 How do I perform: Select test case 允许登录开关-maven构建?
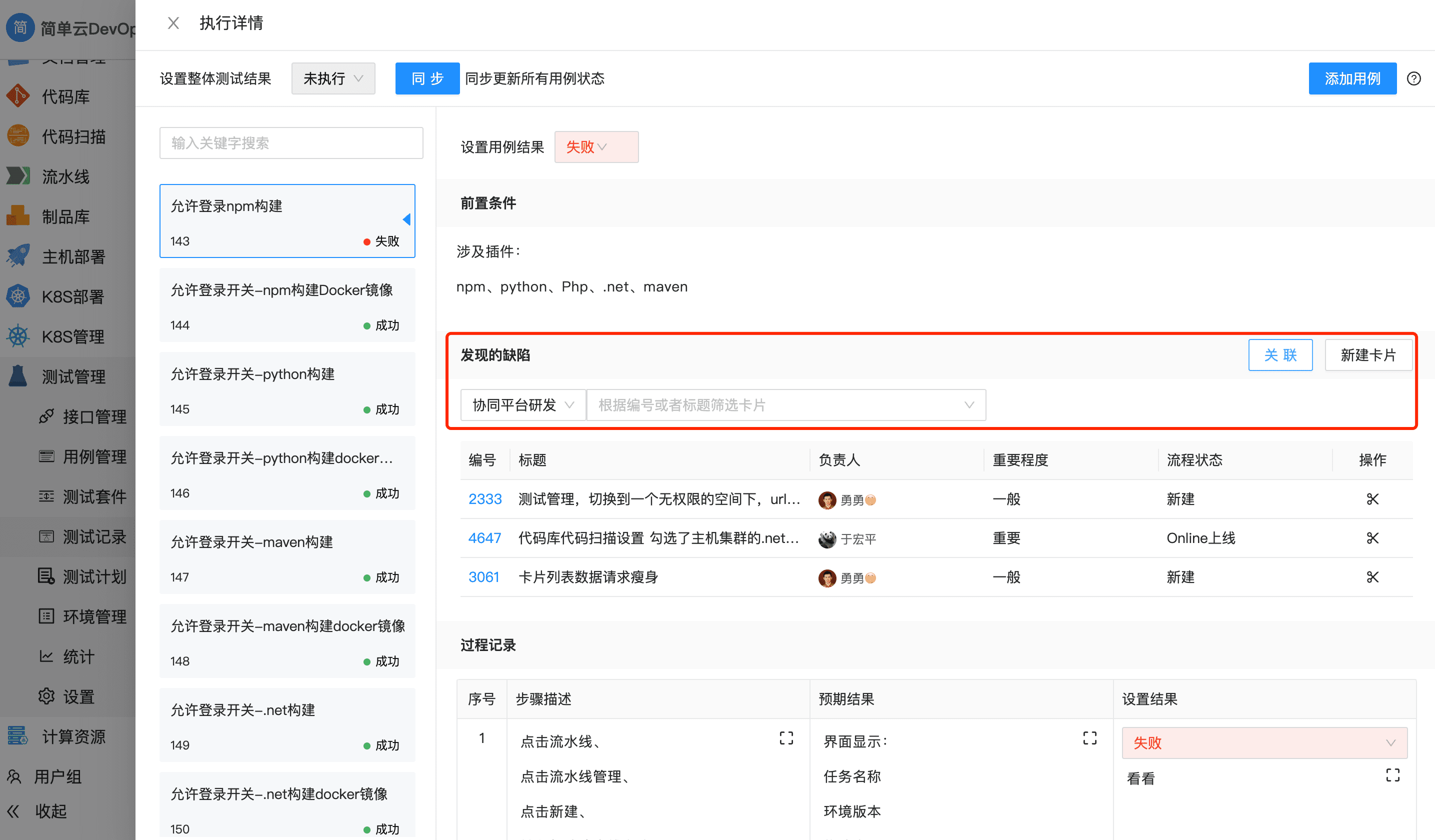coord(287,557)
